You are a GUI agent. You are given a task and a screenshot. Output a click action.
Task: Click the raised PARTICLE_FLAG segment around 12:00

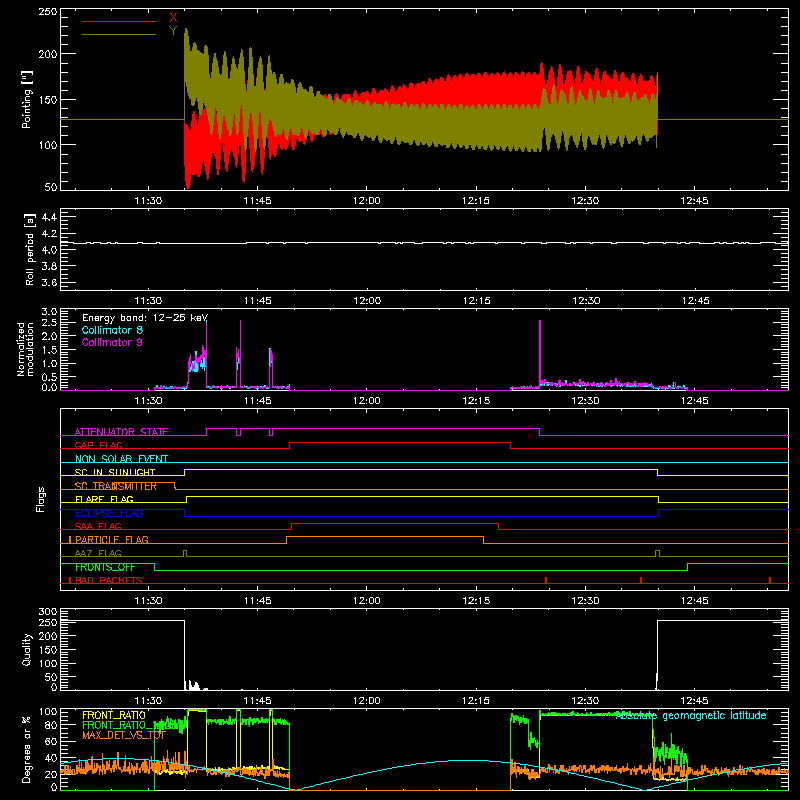[385, 537]
